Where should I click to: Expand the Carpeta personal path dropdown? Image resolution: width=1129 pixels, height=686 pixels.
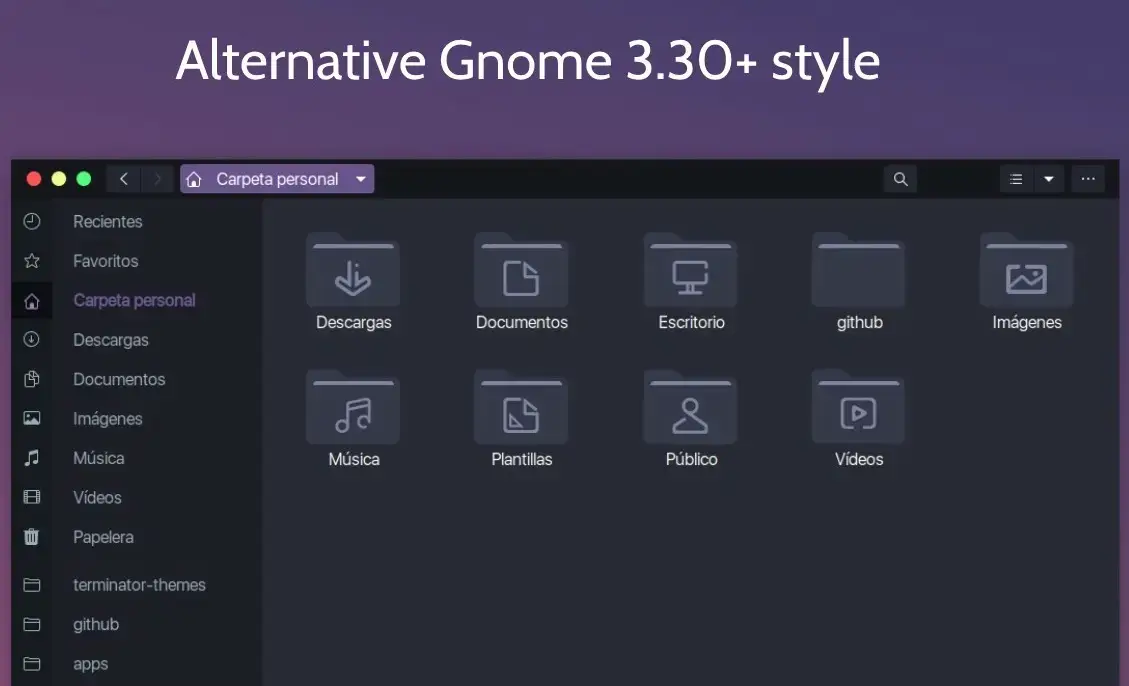pyautogui.click(x=361, y=179)
